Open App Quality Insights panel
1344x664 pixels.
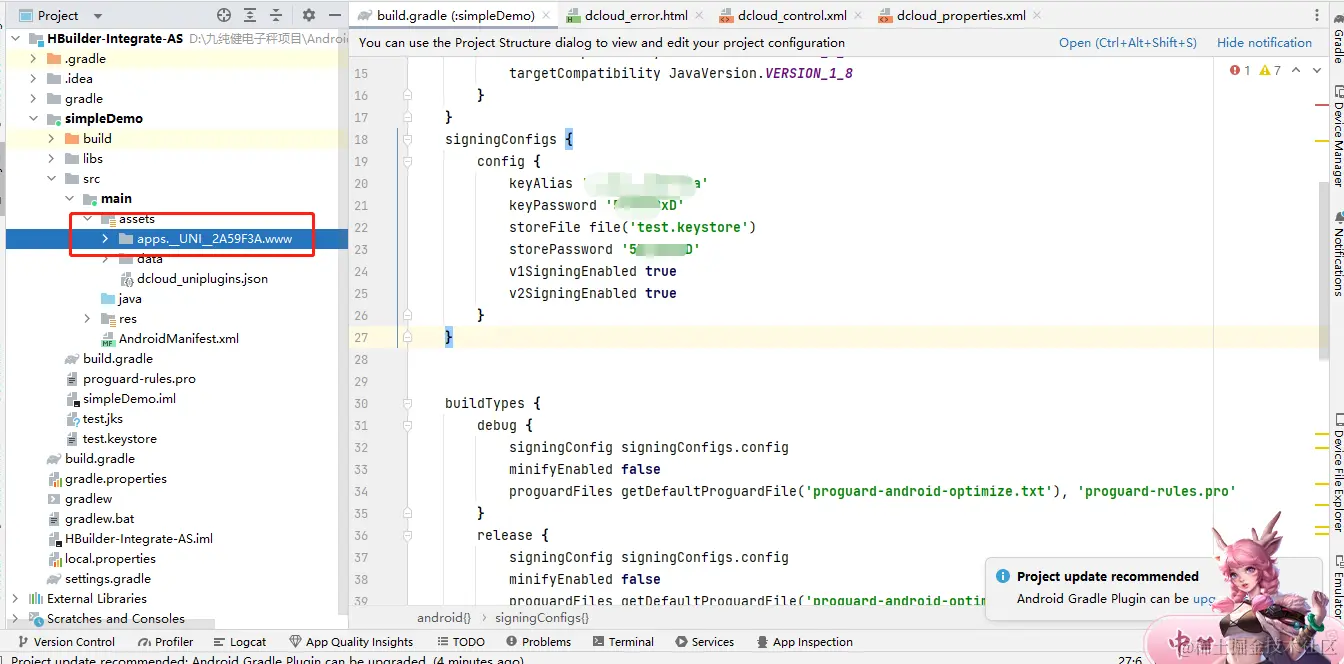(x=351, y=642)
